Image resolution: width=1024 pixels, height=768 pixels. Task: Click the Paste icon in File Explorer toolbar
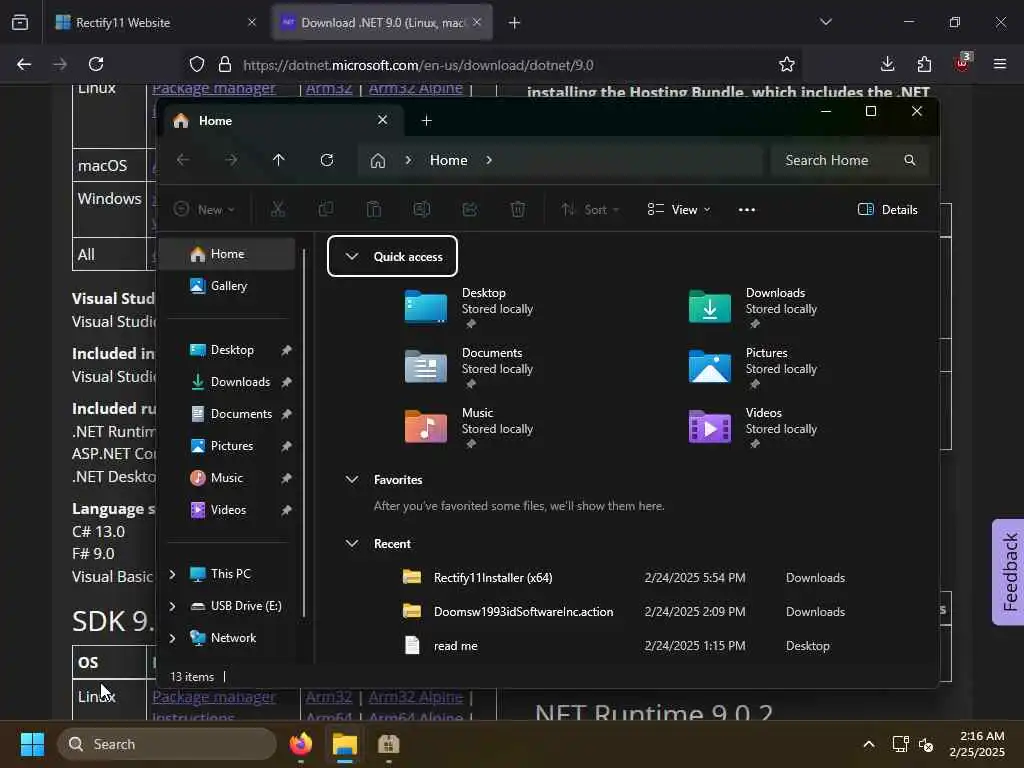[x=374, y=209]
